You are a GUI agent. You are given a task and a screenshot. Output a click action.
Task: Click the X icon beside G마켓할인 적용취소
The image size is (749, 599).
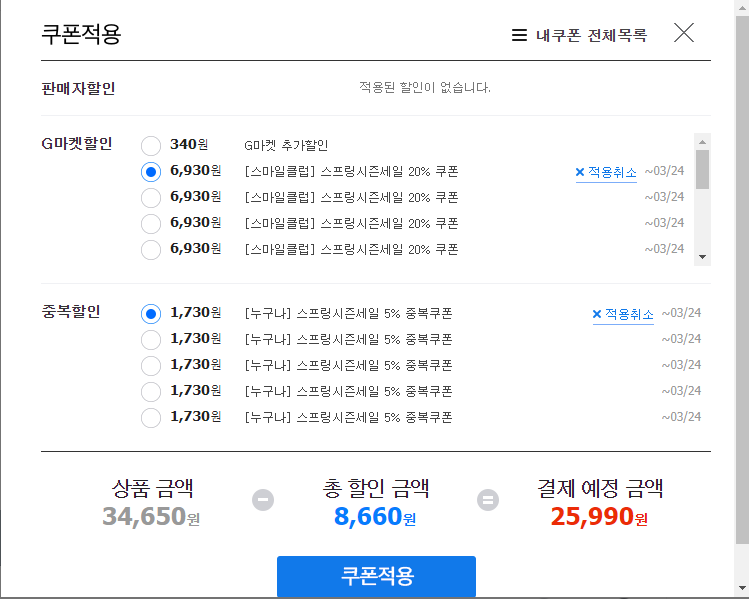point(580,172)
